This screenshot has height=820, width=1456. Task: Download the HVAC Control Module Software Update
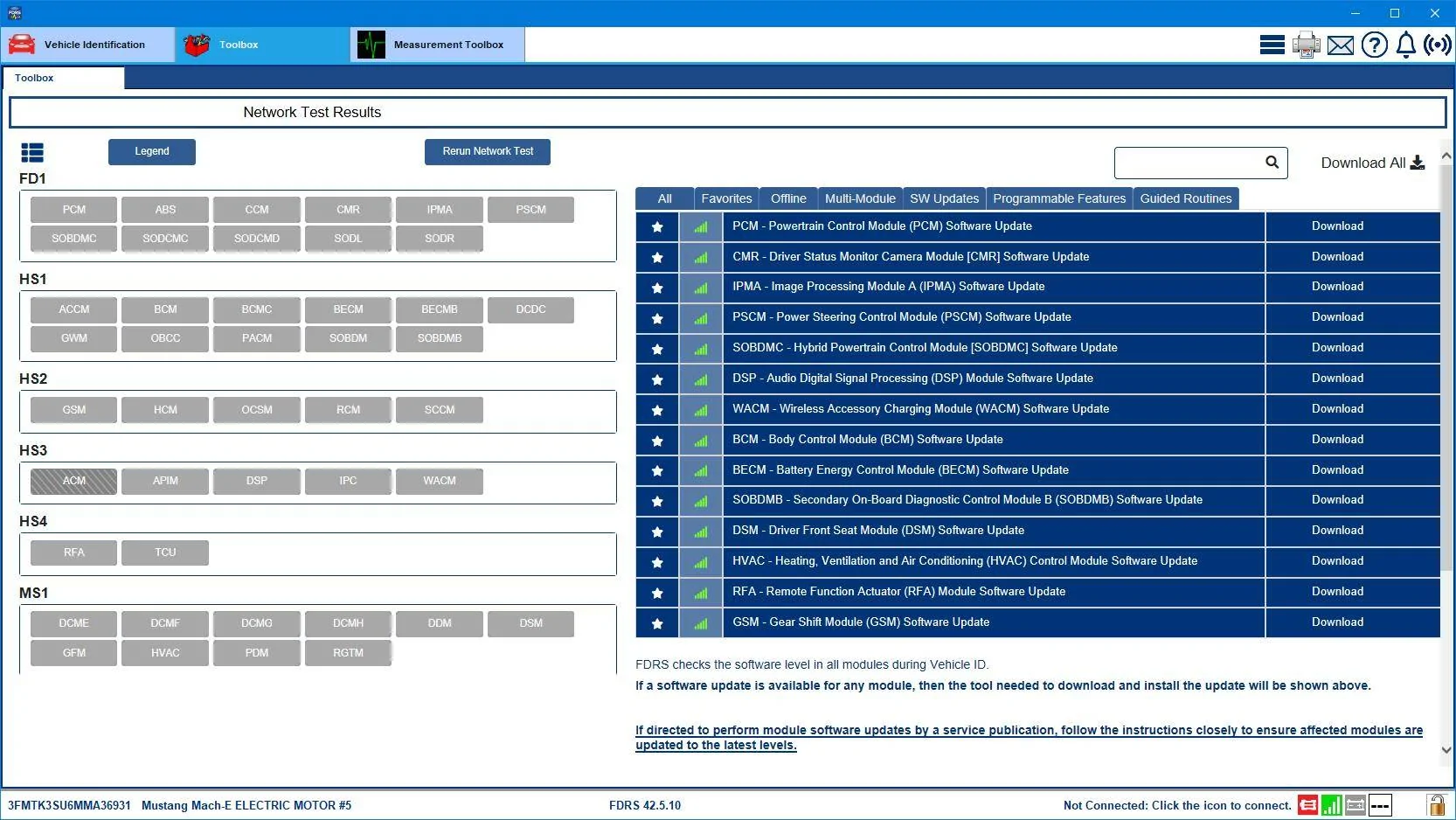pyautogui.click(x=1337, y=561)
